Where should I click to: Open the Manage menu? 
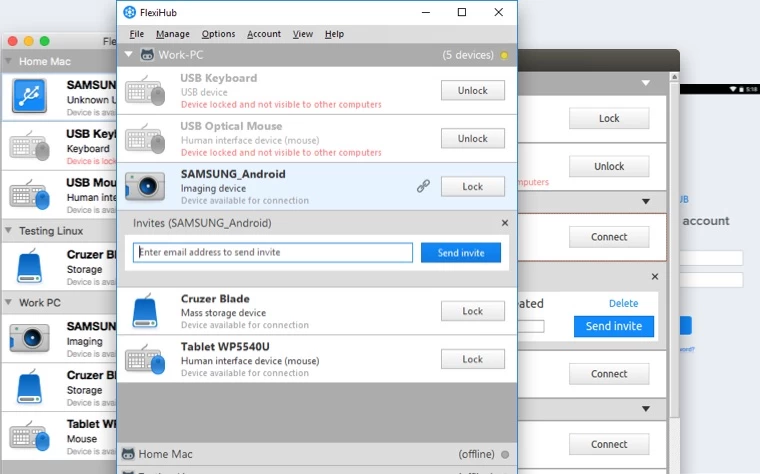coord(173,34)
